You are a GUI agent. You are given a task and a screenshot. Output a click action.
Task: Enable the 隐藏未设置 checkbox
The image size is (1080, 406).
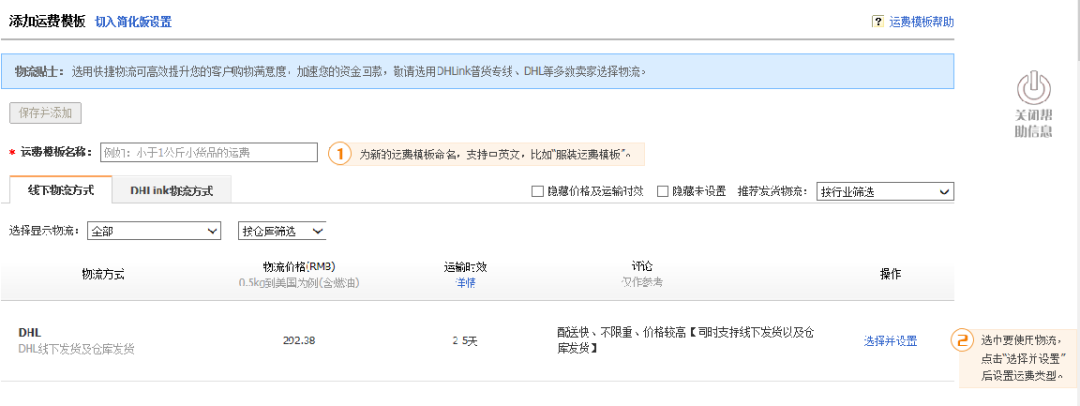click(663, 191)
